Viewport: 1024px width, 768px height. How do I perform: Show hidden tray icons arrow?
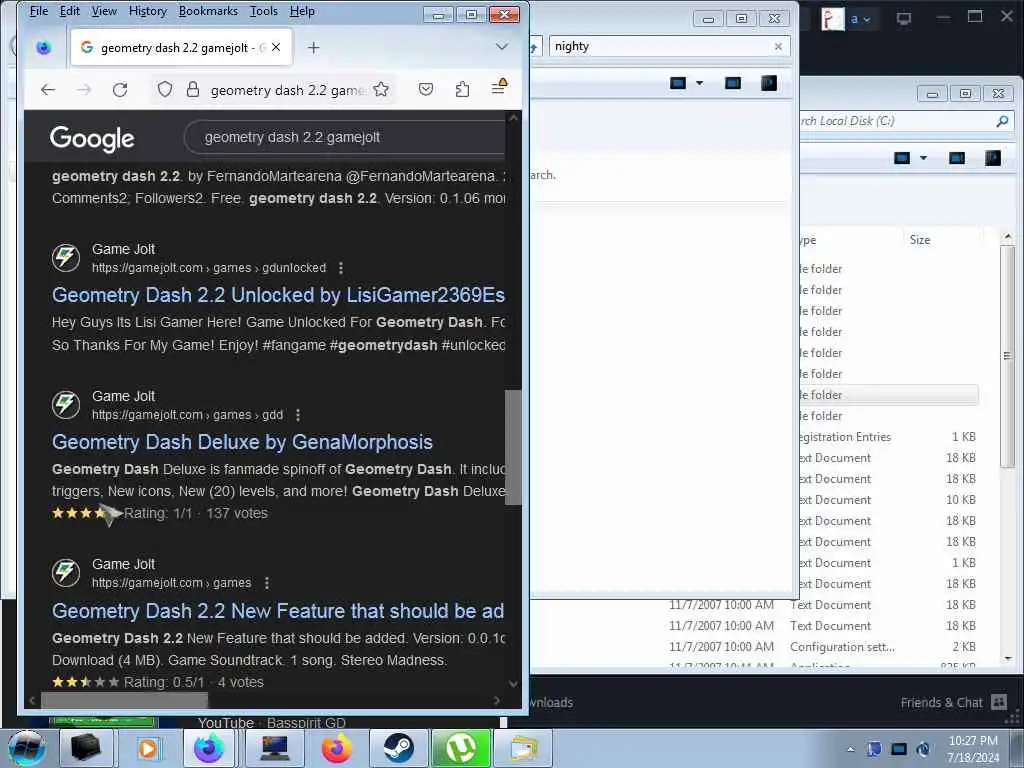click(x=850, y=749)
